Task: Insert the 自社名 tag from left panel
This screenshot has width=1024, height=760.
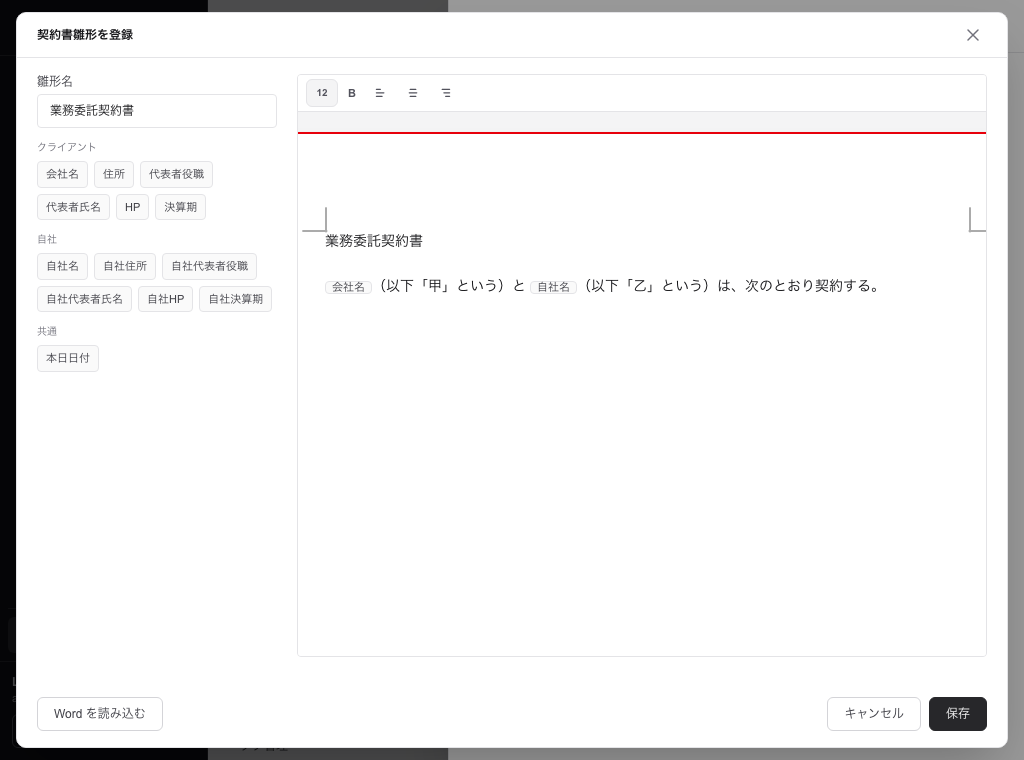Action: click(62, 266)
